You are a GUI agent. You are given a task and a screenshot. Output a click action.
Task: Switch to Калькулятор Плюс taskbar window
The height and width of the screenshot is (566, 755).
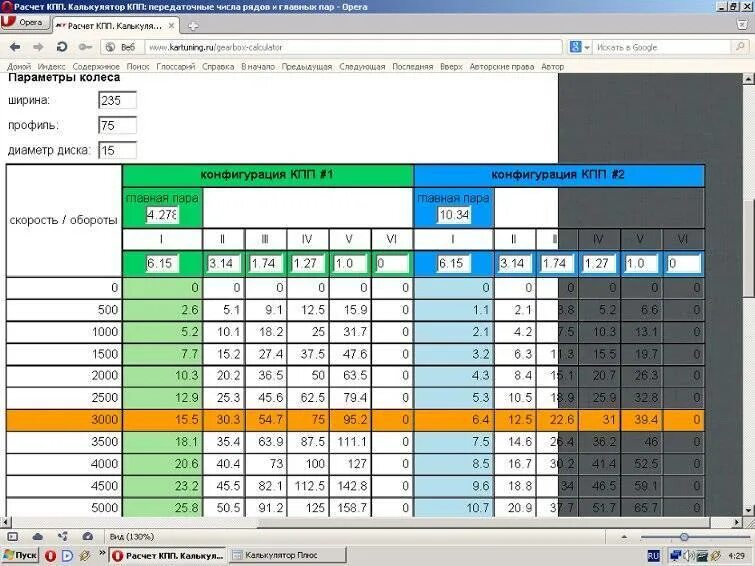(287, 555)
